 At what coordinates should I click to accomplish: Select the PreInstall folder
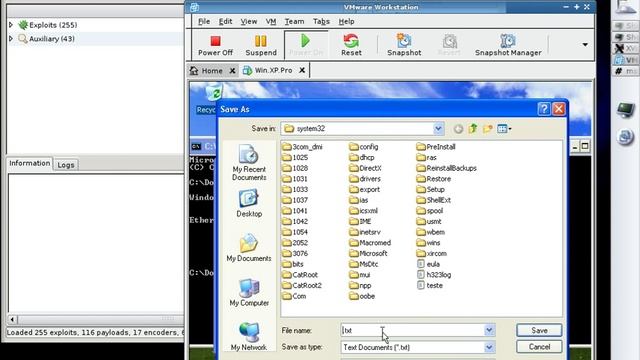tap(436, 147)
